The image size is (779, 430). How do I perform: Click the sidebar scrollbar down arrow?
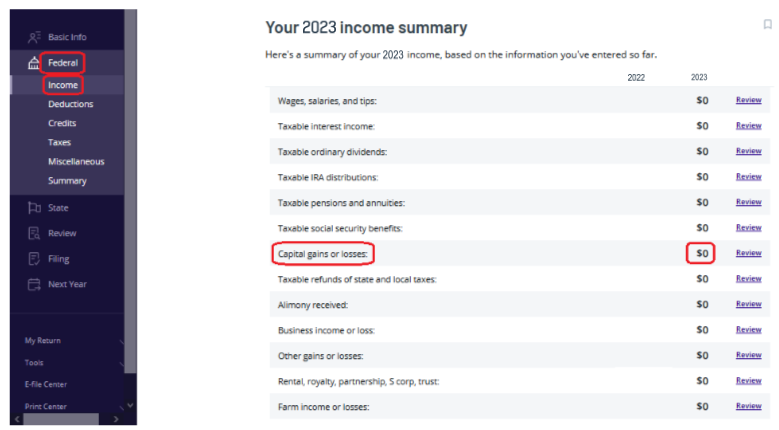point(130,405)
